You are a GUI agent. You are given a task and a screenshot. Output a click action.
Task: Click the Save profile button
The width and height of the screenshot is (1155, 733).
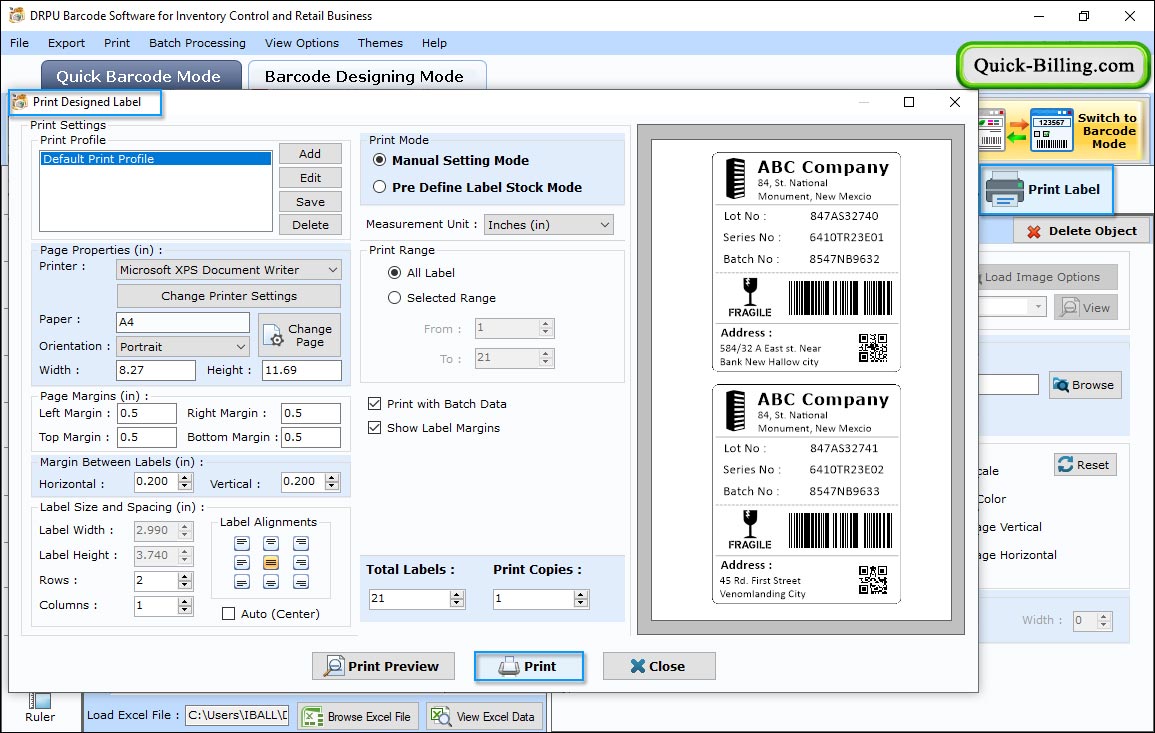point(310,202)
